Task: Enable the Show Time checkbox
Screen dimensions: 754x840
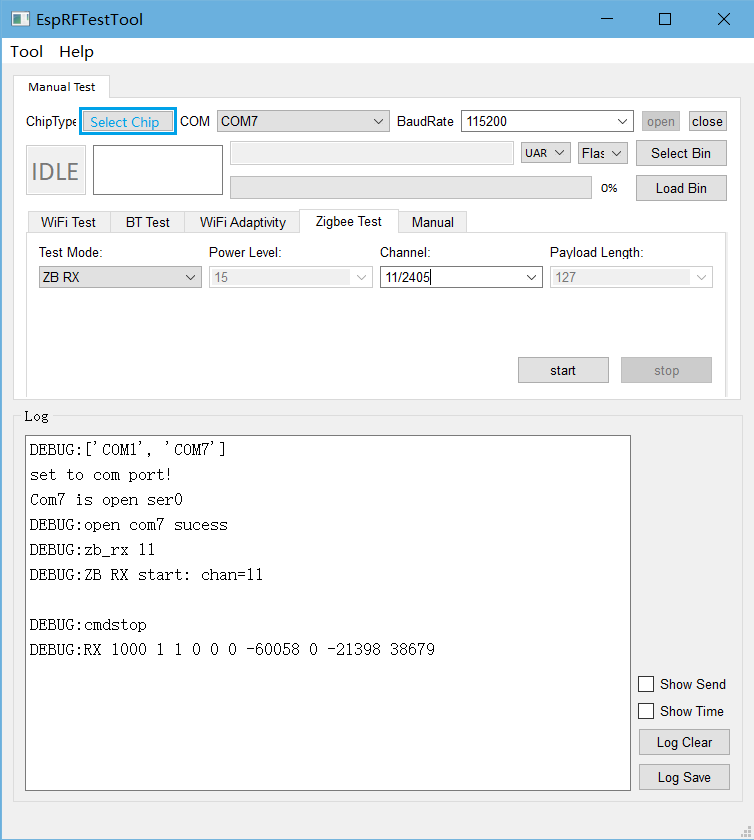Action: (646, 711)
